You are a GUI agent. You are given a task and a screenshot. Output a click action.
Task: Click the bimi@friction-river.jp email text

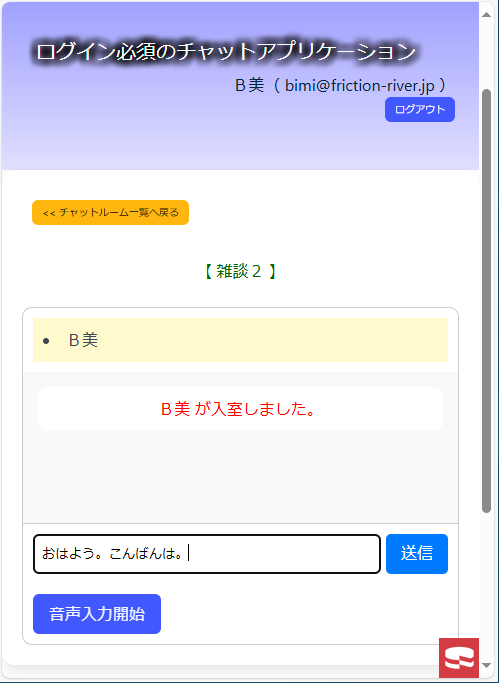pyautogui.click(x=359, y=85)
